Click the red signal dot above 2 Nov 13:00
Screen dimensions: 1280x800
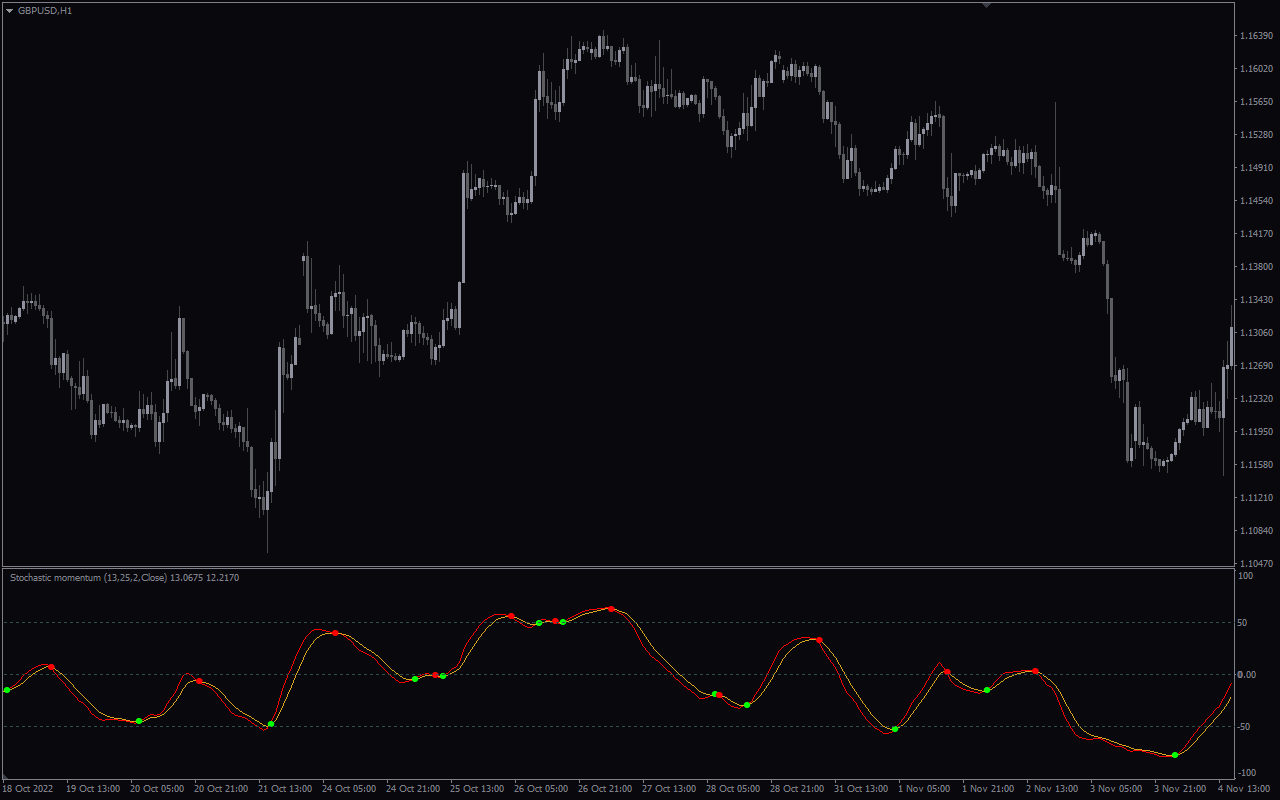[x=1035, y=671]
